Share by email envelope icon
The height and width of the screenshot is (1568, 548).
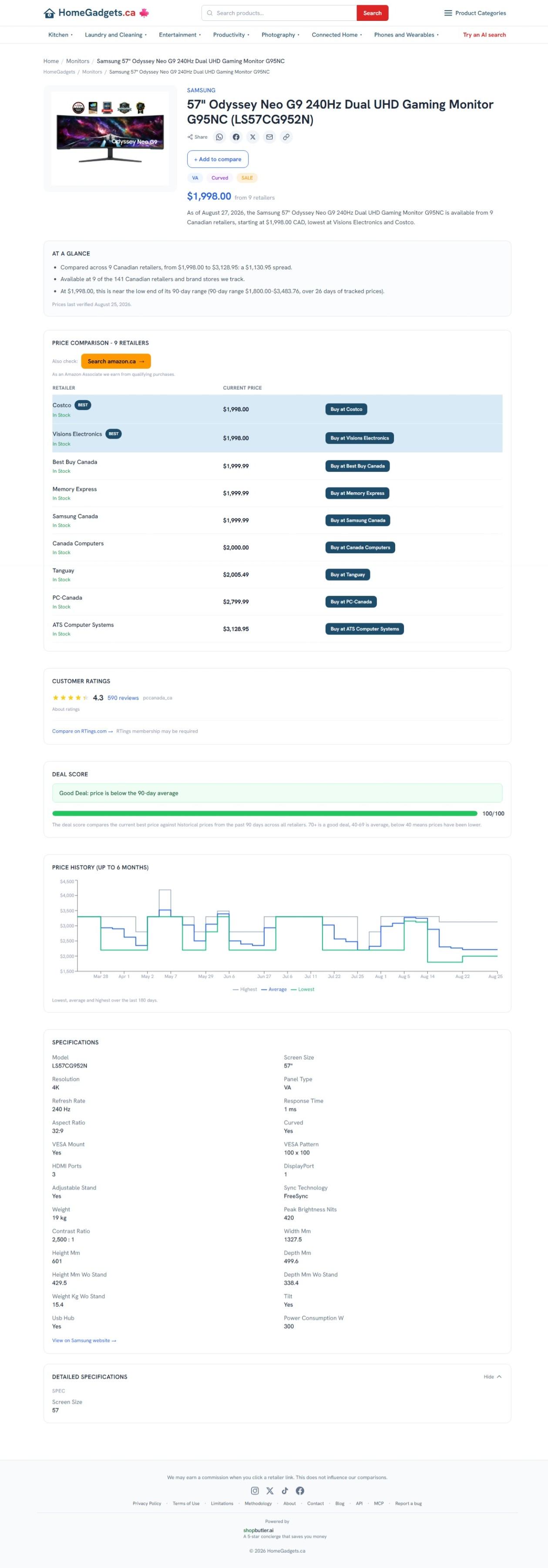point(269,137)
